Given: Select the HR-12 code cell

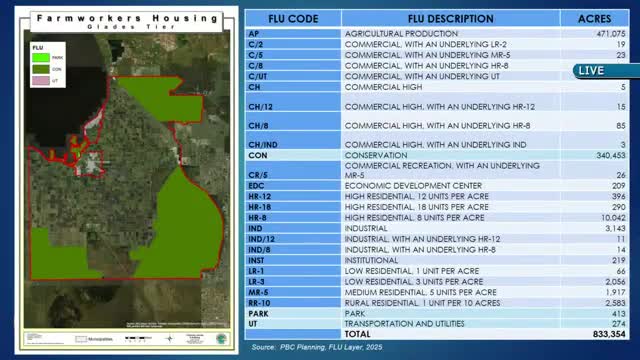Looking at the screenshot, I should point(293,196).
